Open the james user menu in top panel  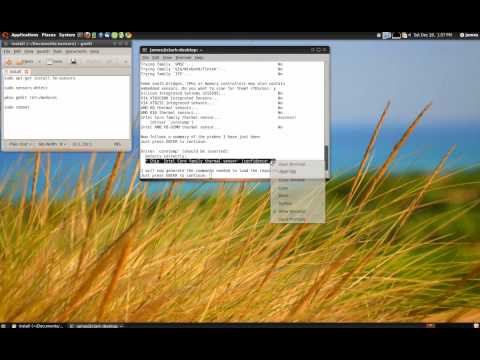pos(469,35)
